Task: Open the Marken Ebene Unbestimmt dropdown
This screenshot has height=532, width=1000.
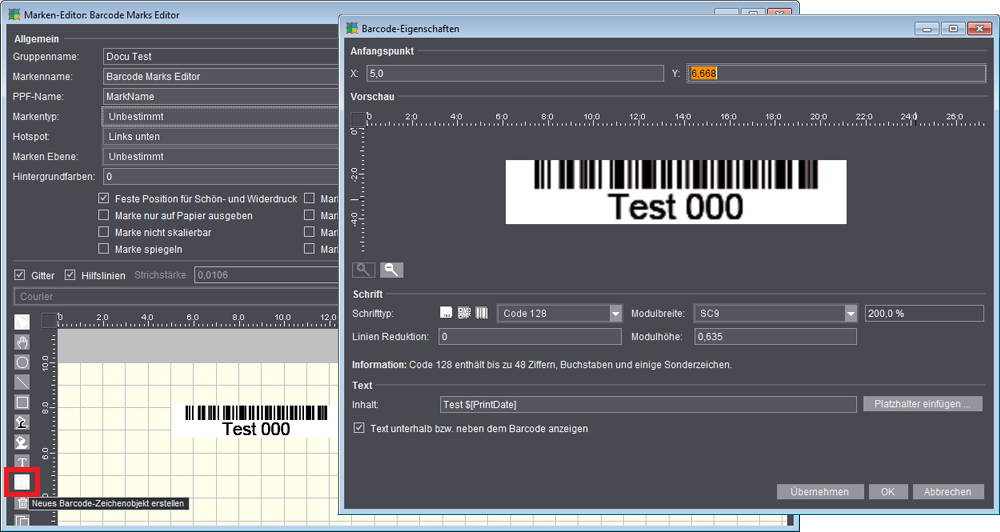Action: [x=220, y=156]
